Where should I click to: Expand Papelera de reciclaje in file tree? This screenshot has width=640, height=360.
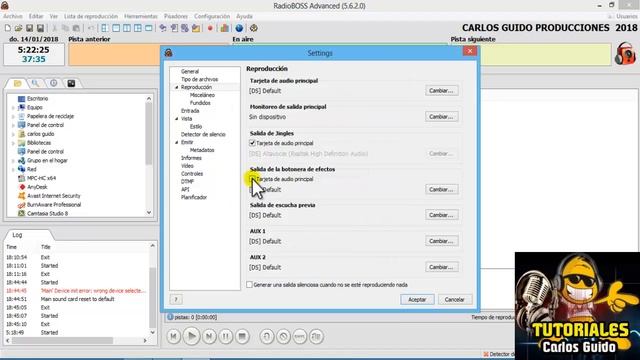pyautogui.click(x=13, y=117)
